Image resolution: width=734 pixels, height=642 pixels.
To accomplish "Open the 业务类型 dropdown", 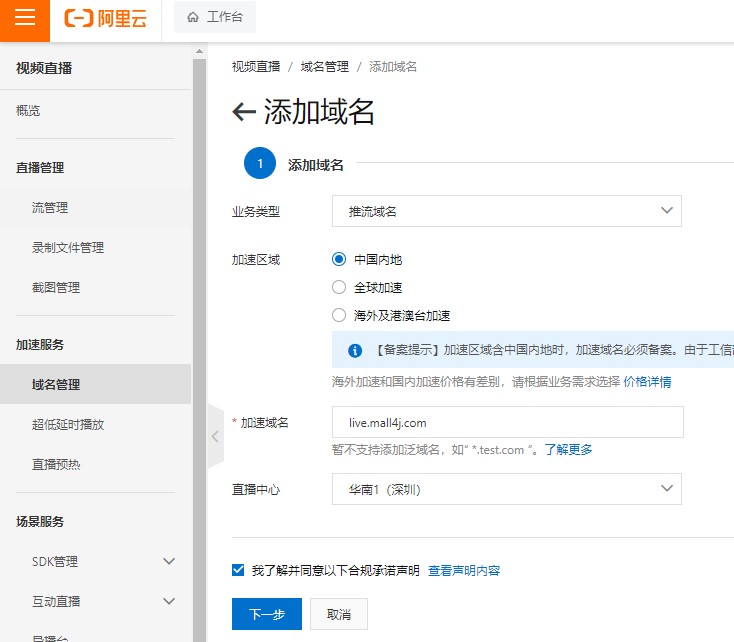I will (506, 211).
